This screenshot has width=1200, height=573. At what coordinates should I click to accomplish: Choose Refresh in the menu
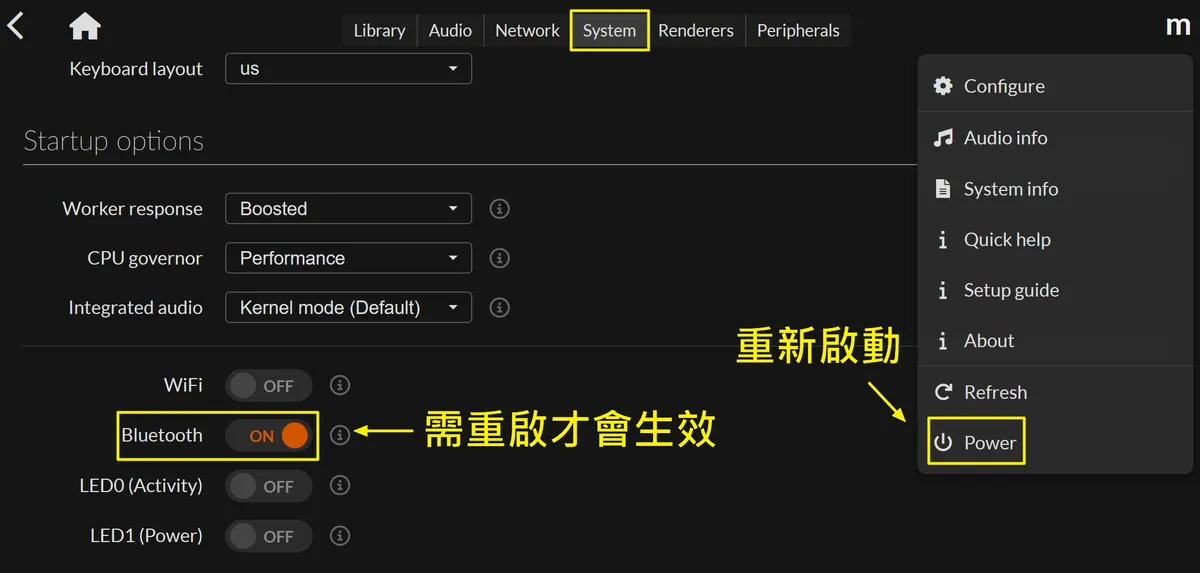[1055, 392]
